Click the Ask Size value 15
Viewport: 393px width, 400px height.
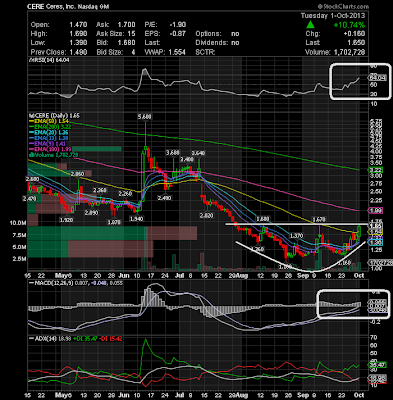(131, 34)
